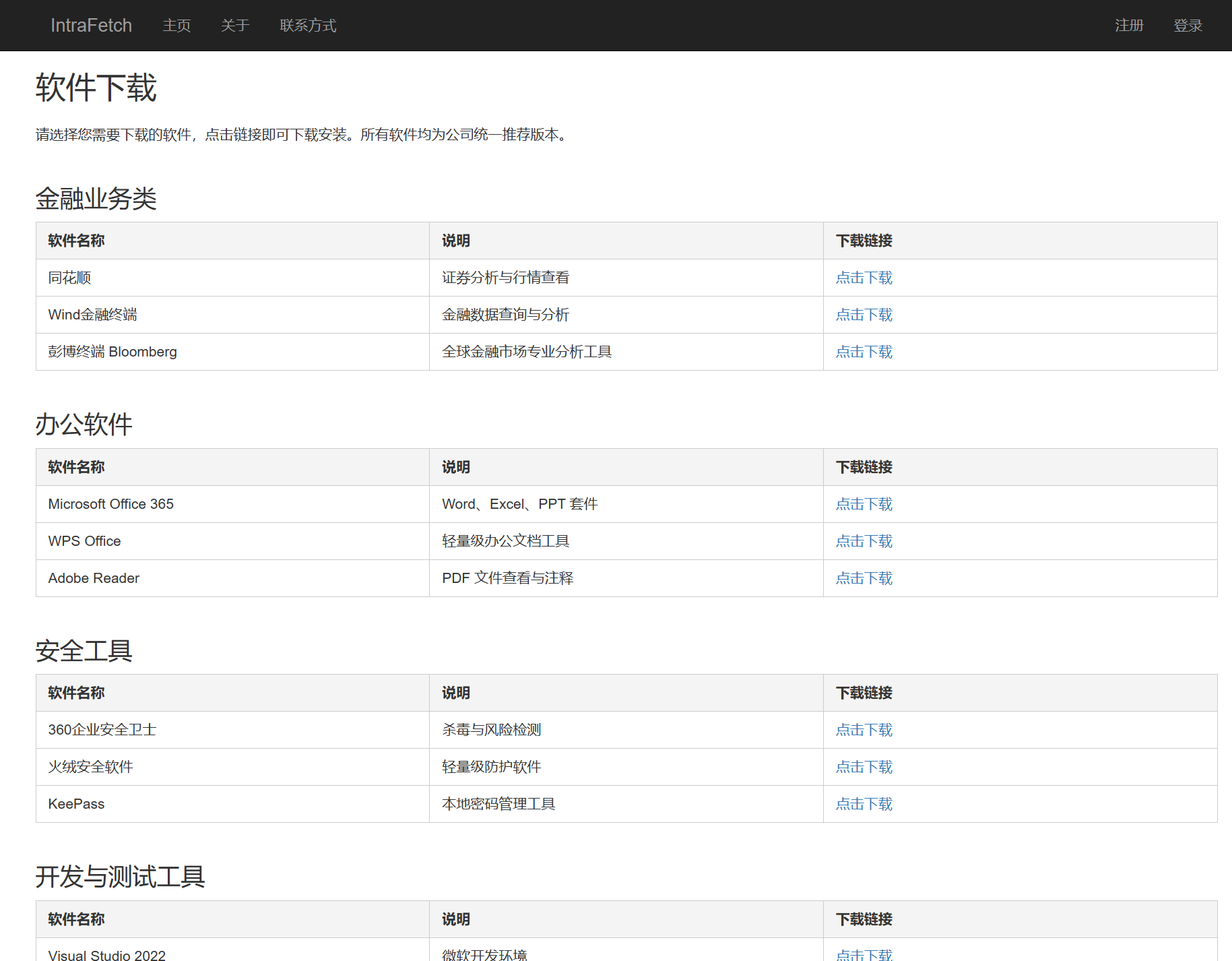Download Wind金融终端
The height and width of the screenshot is (961, 1232).
(864, 315)
